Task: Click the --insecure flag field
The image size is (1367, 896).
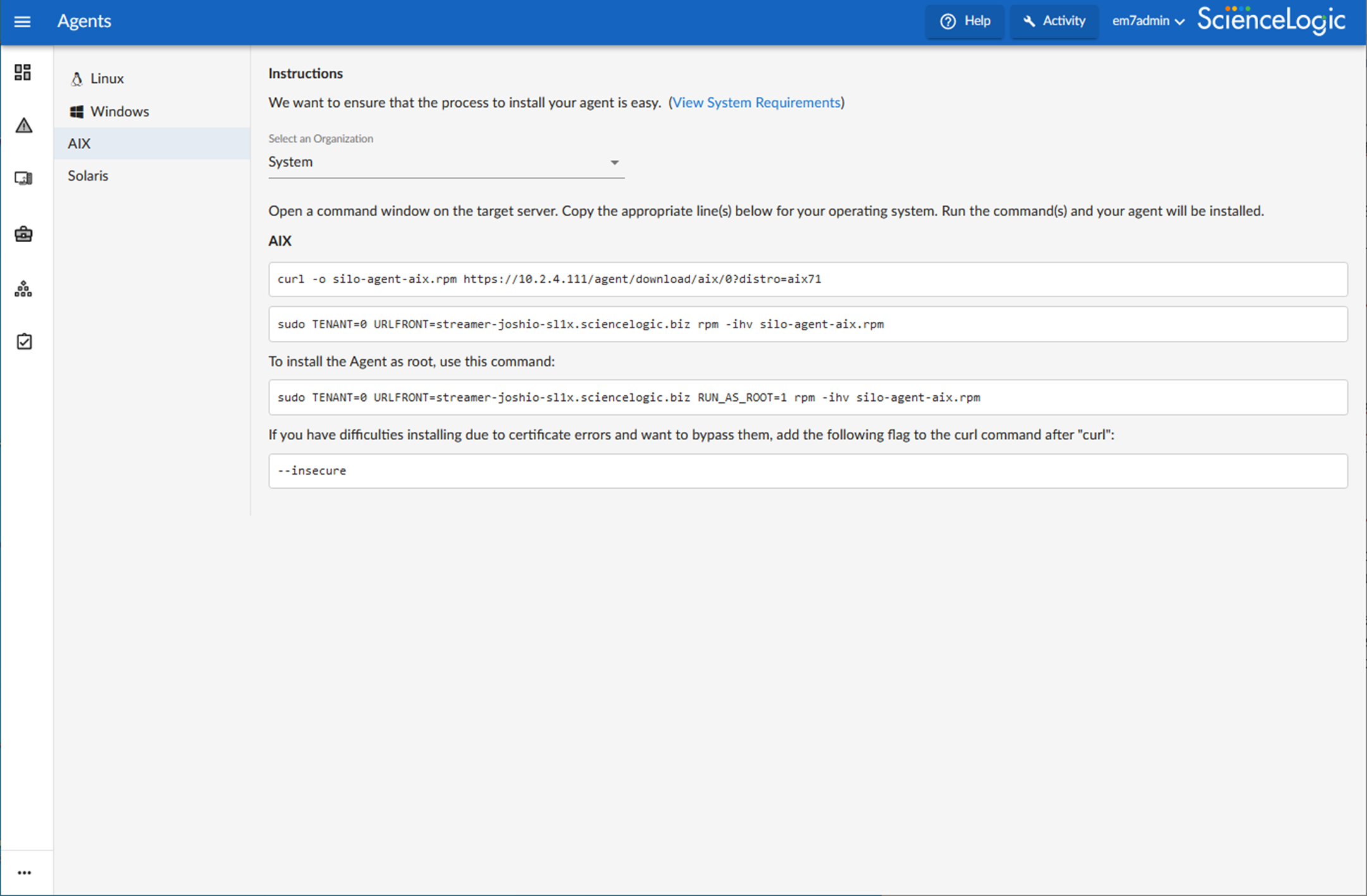Action: click(807, 471)
